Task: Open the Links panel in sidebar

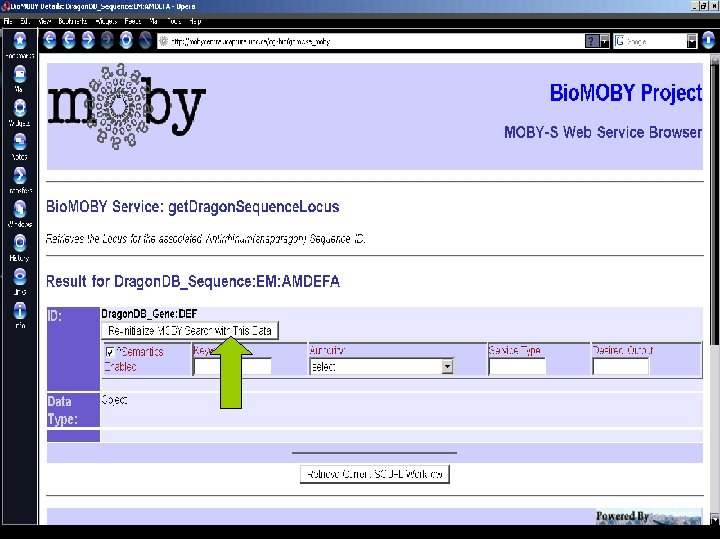Action: [19, 281]
